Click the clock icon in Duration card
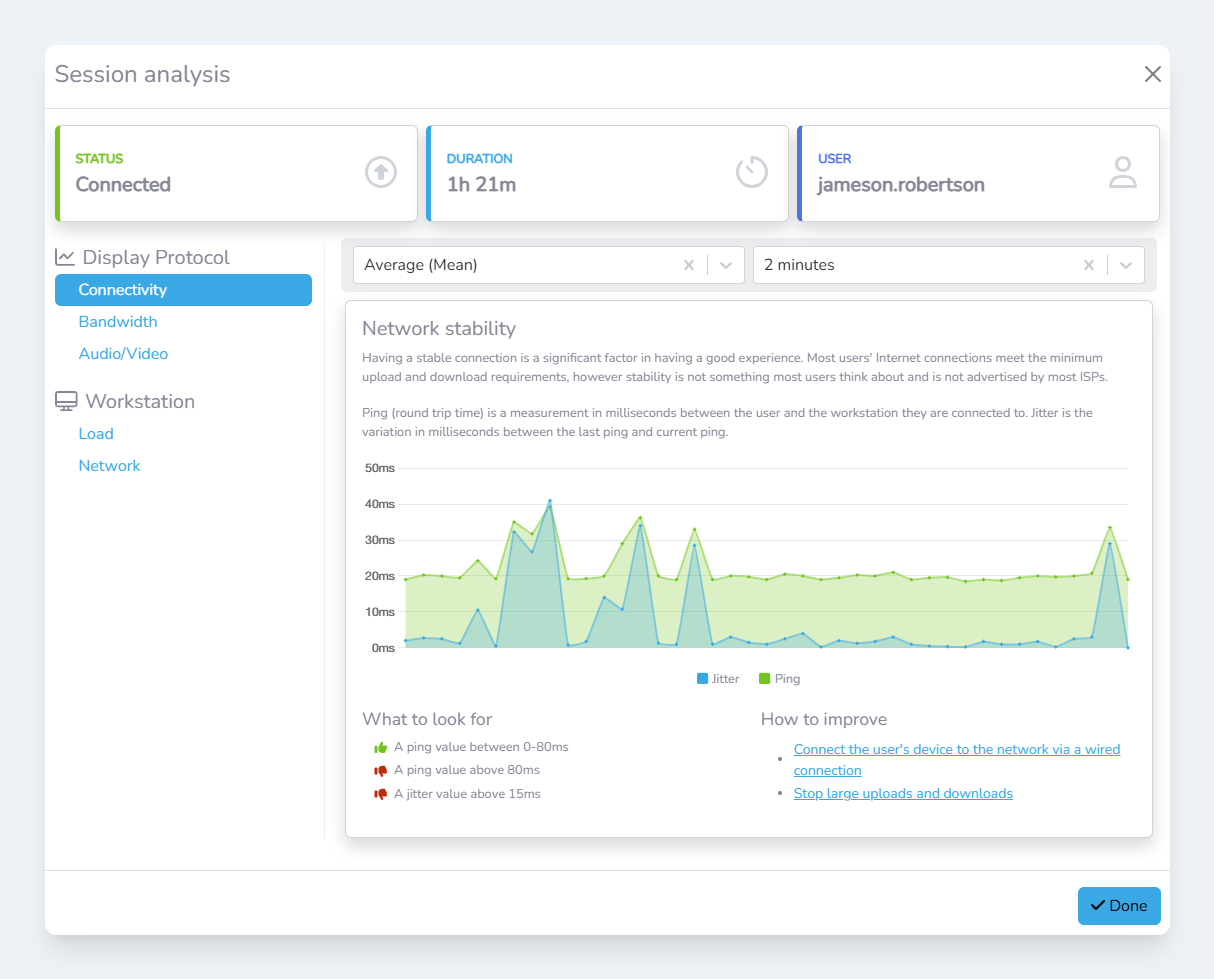1214x979 pixels. click(x=751, y=172)
